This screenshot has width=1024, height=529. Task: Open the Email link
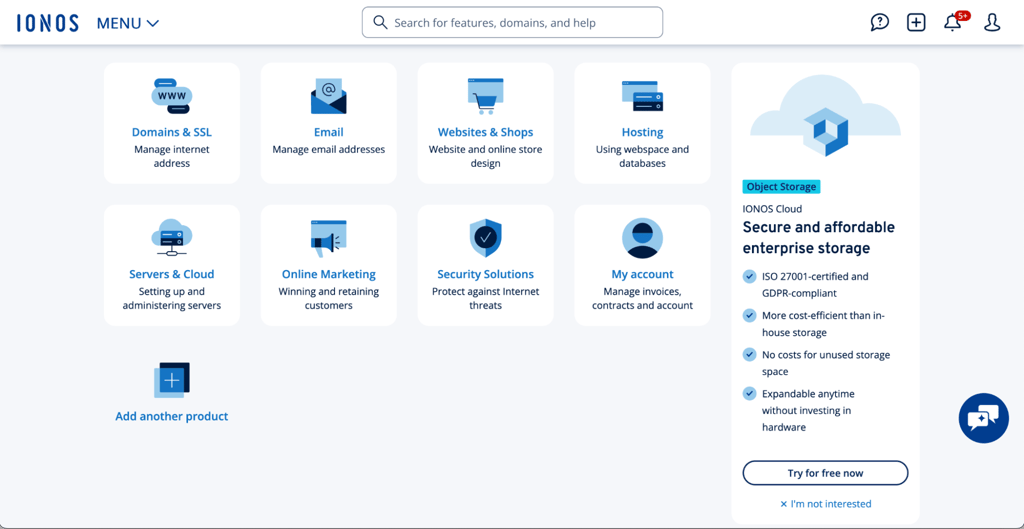tap(328, 132)
